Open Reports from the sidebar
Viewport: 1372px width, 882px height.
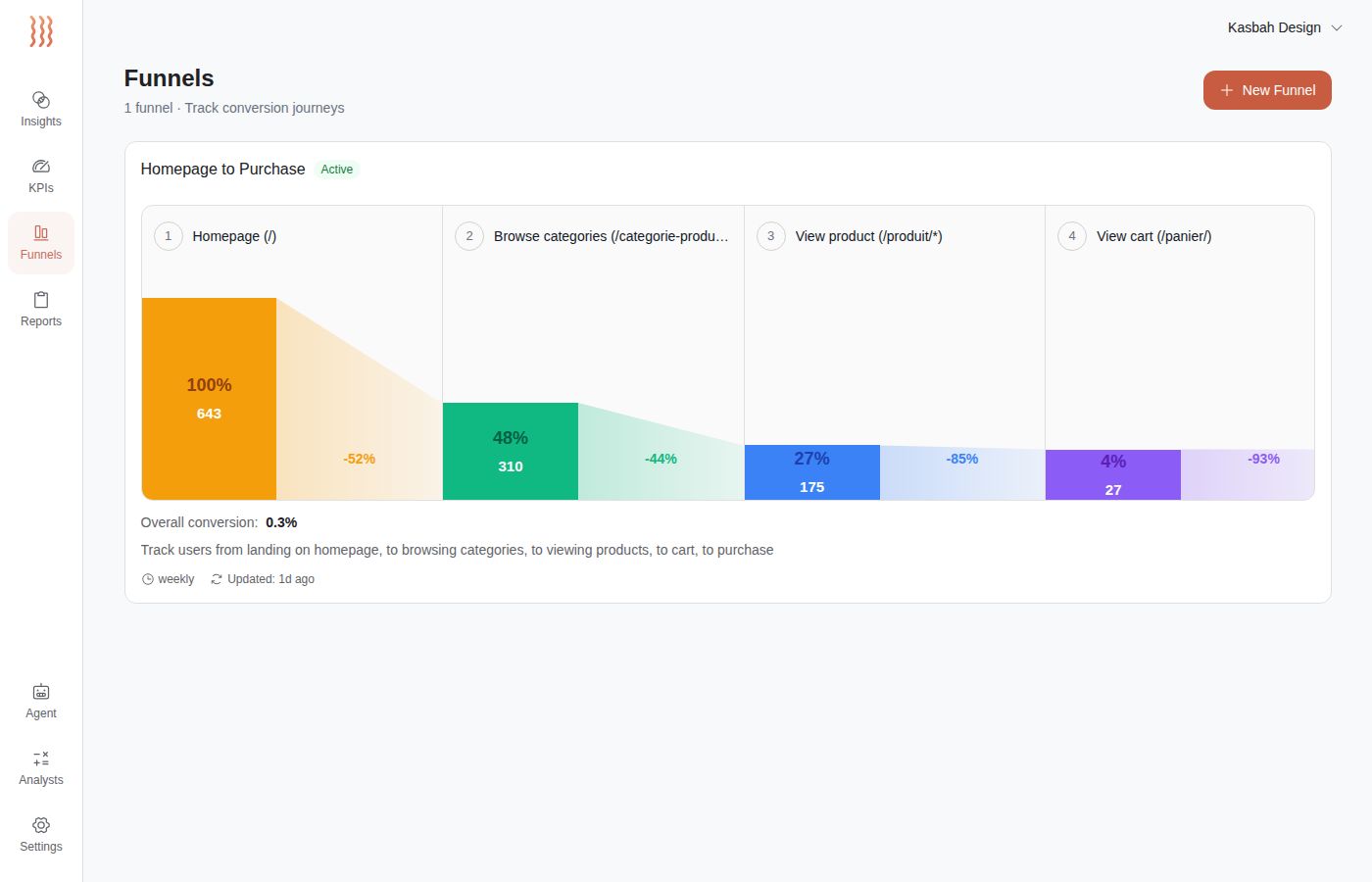tap(40, 309)
